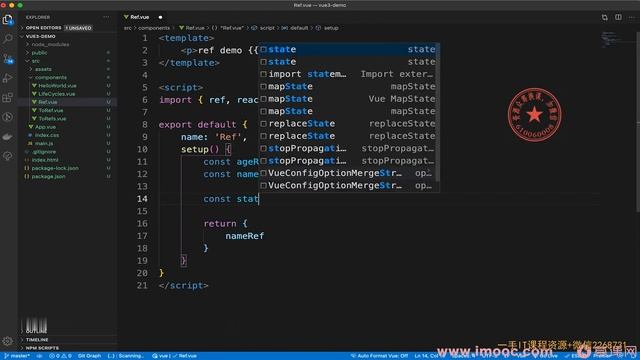
Task: Click the Ln 14 cursor position indicator
Action: (427, 356)
